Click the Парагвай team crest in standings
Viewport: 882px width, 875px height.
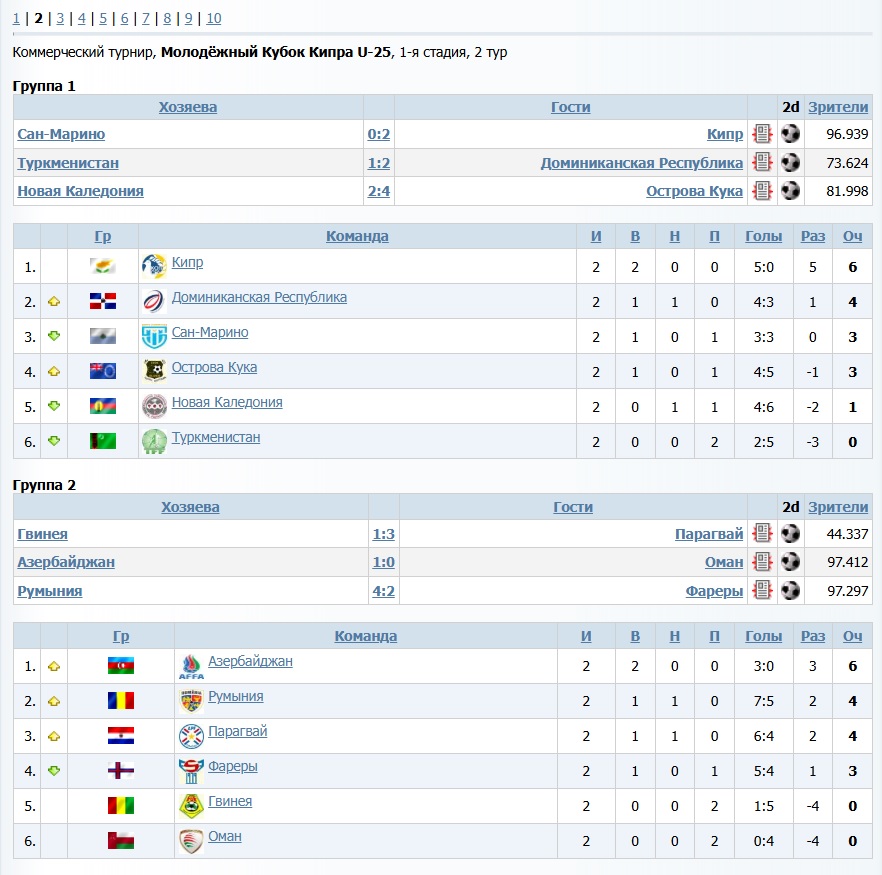pos(190,736)
